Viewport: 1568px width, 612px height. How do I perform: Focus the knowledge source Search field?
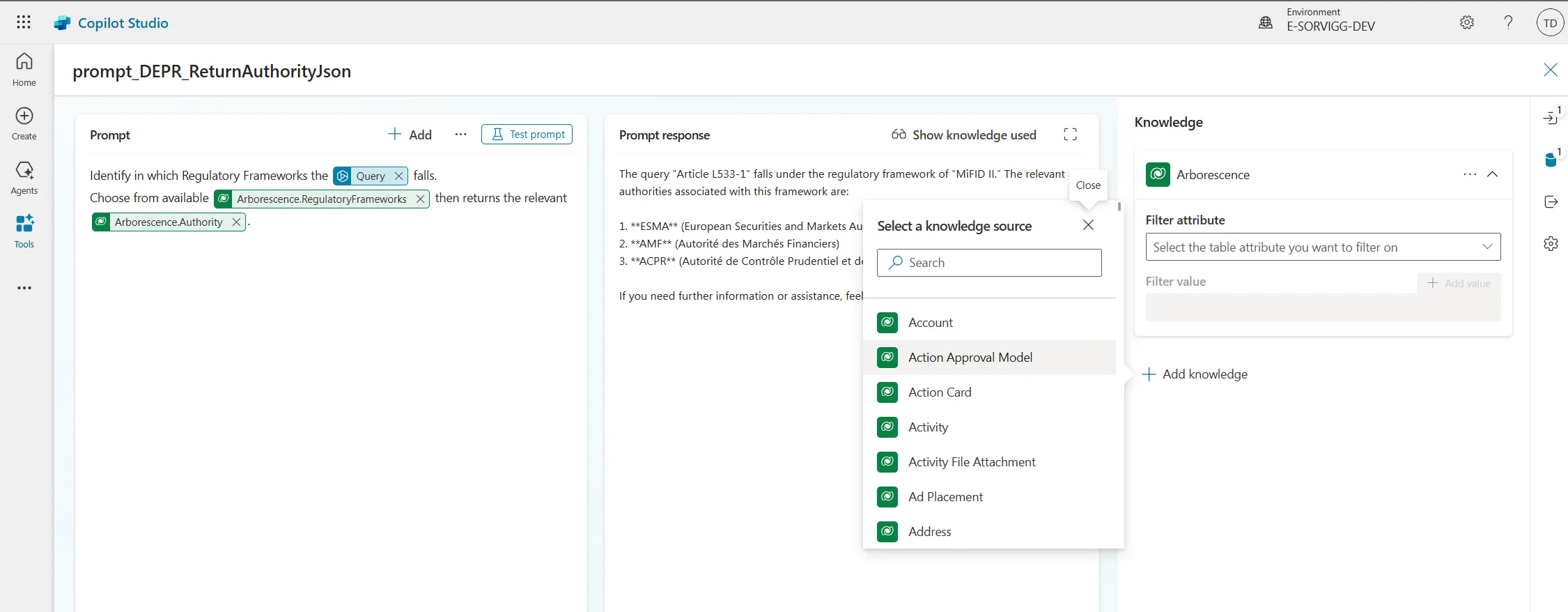coord(989,263)
